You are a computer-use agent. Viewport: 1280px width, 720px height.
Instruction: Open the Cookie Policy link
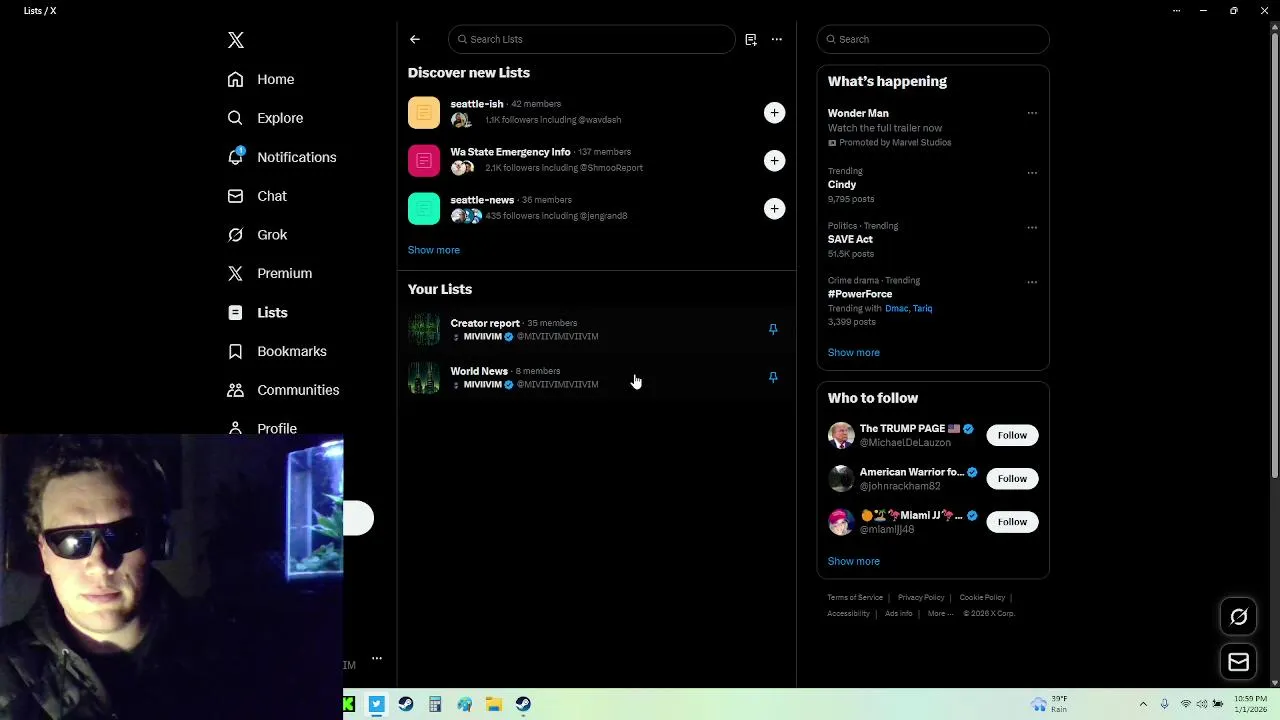tap(982, 597)
